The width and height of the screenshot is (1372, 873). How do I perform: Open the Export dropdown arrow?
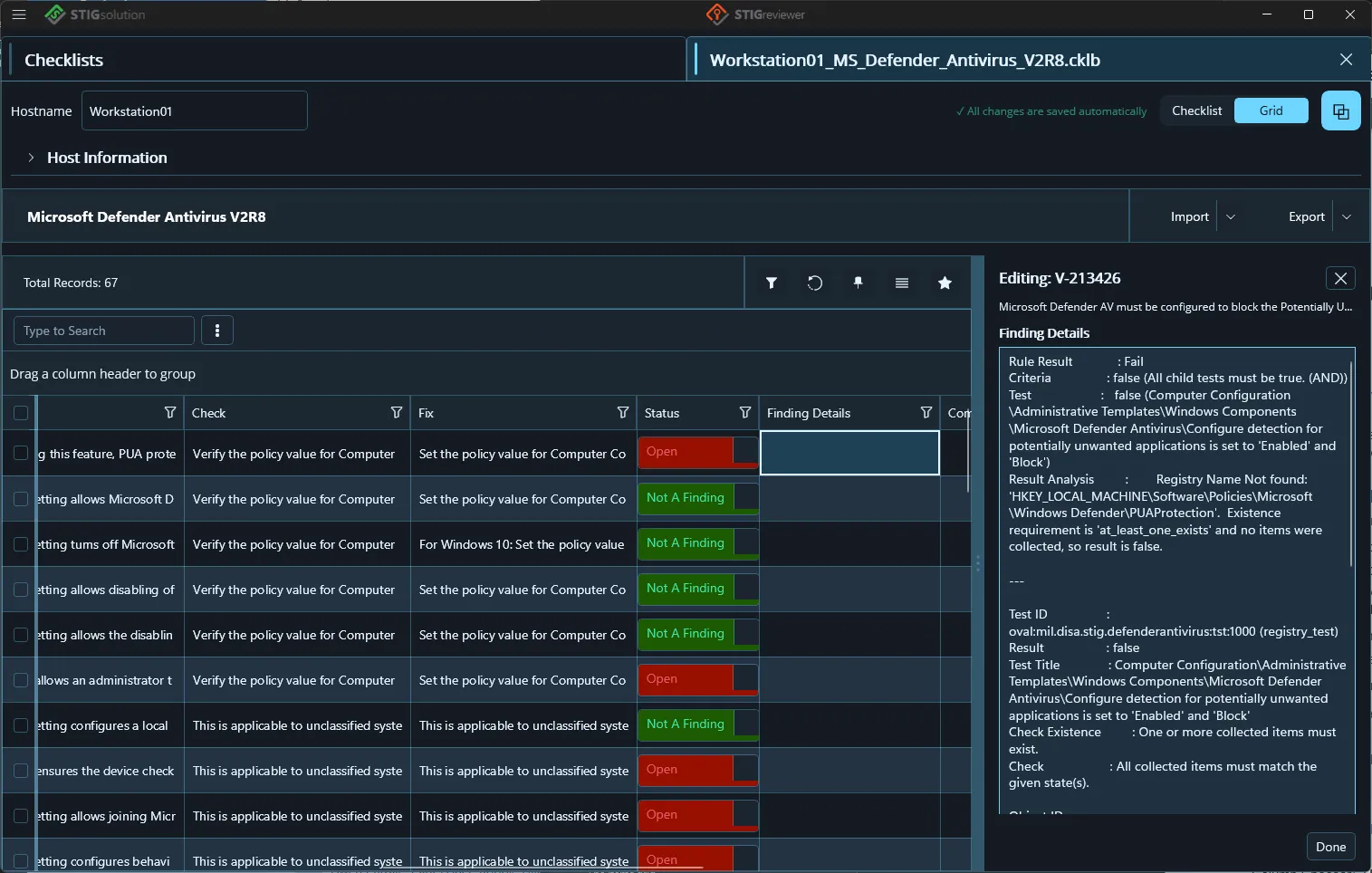tap(1347, 216)
